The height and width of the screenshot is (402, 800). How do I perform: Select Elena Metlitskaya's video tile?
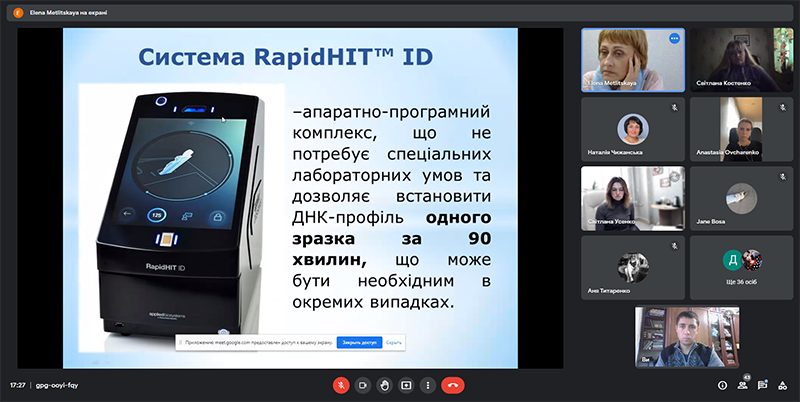tap(633, 60)
